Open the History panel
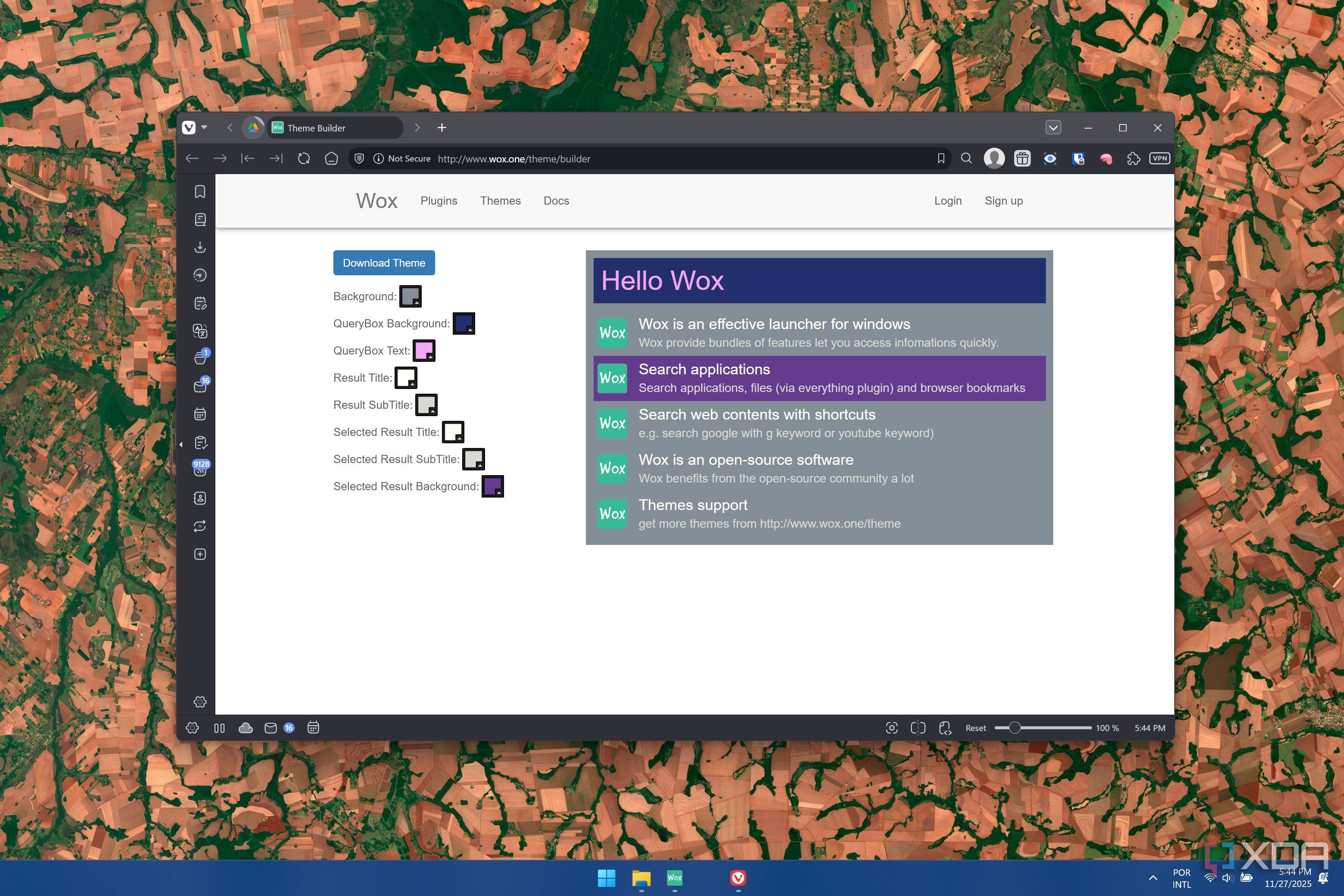 (x=200, y=275)
